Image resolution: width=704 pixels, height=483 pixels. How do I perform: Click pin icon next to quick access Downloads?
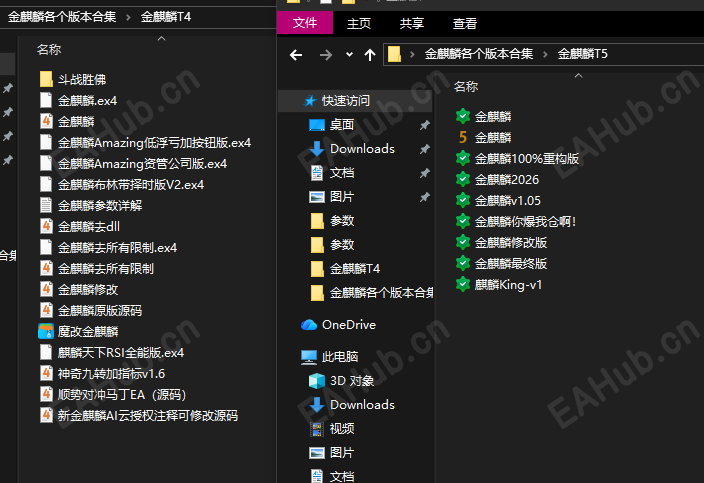[424, 149]
